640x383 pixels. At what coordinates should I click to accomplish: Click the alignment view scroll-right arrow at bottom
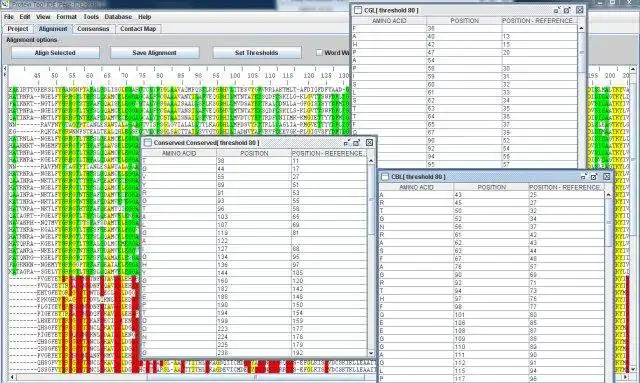(x=625, y=377)
